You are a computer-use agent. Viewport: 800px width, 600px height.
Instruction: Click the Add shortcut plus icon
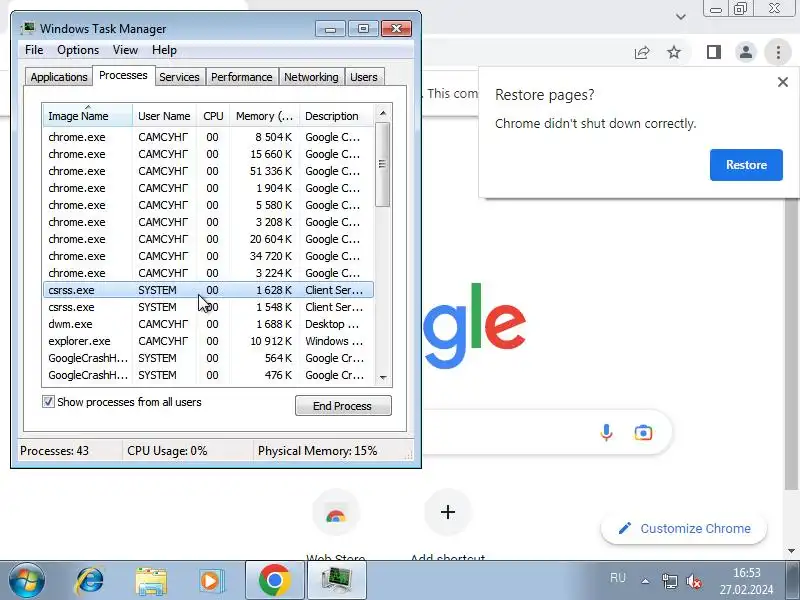coord(447,512)
